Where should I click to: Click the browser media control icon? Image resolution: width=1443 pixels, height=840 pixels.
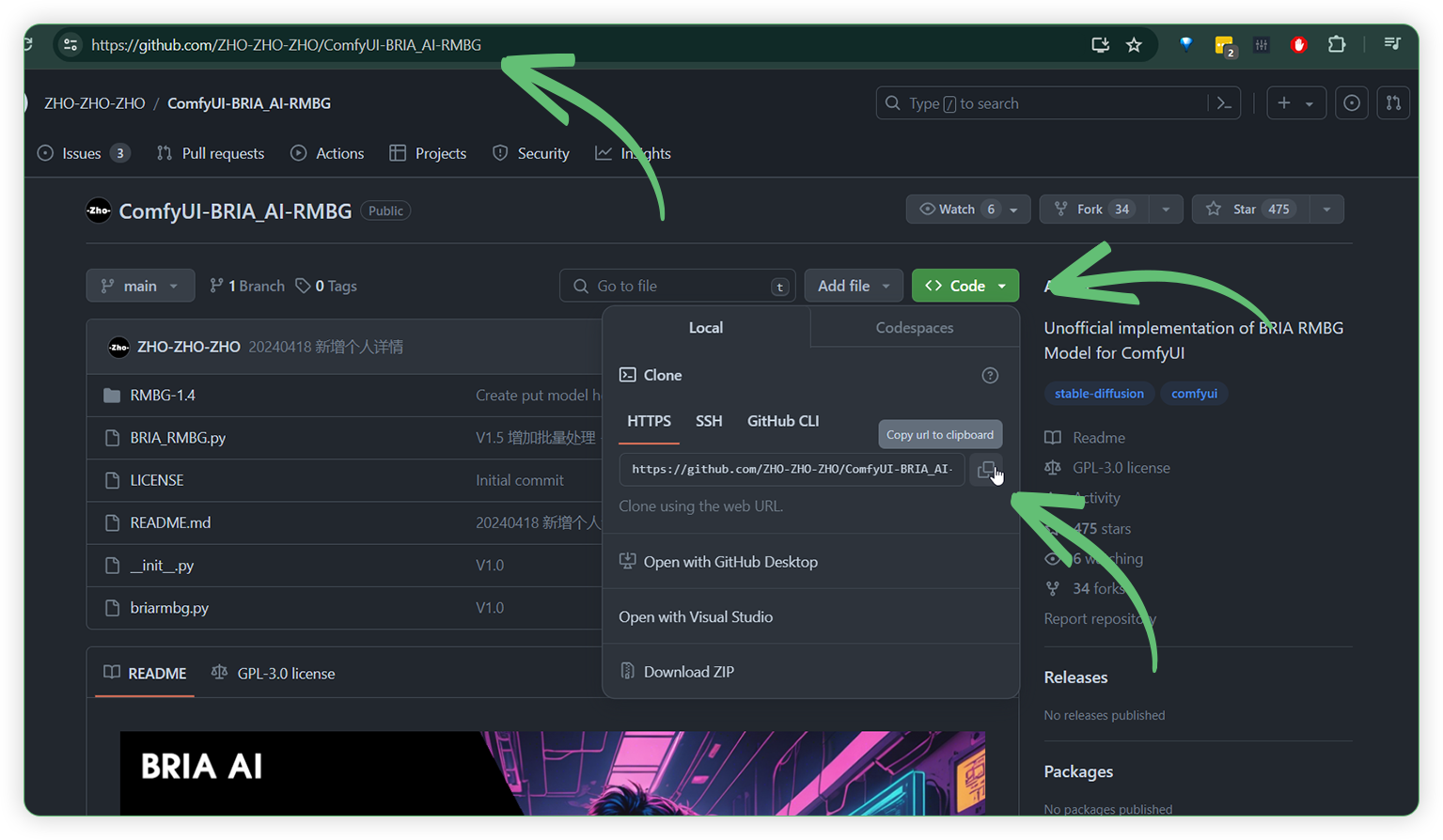coord(1392,44)
